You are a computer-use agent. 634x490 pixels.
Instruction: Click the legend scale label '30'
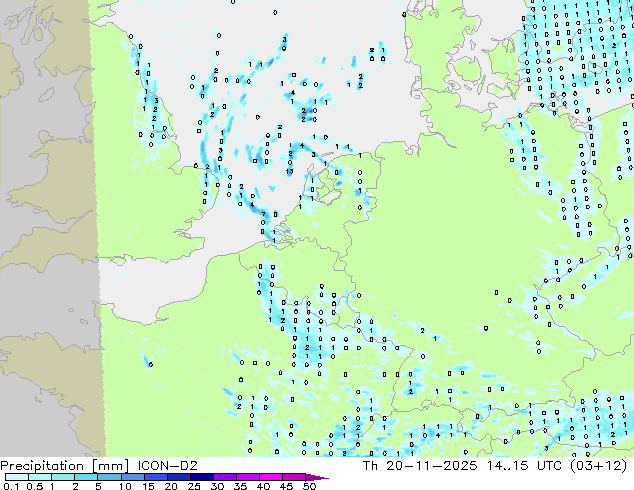pos(217,486)
